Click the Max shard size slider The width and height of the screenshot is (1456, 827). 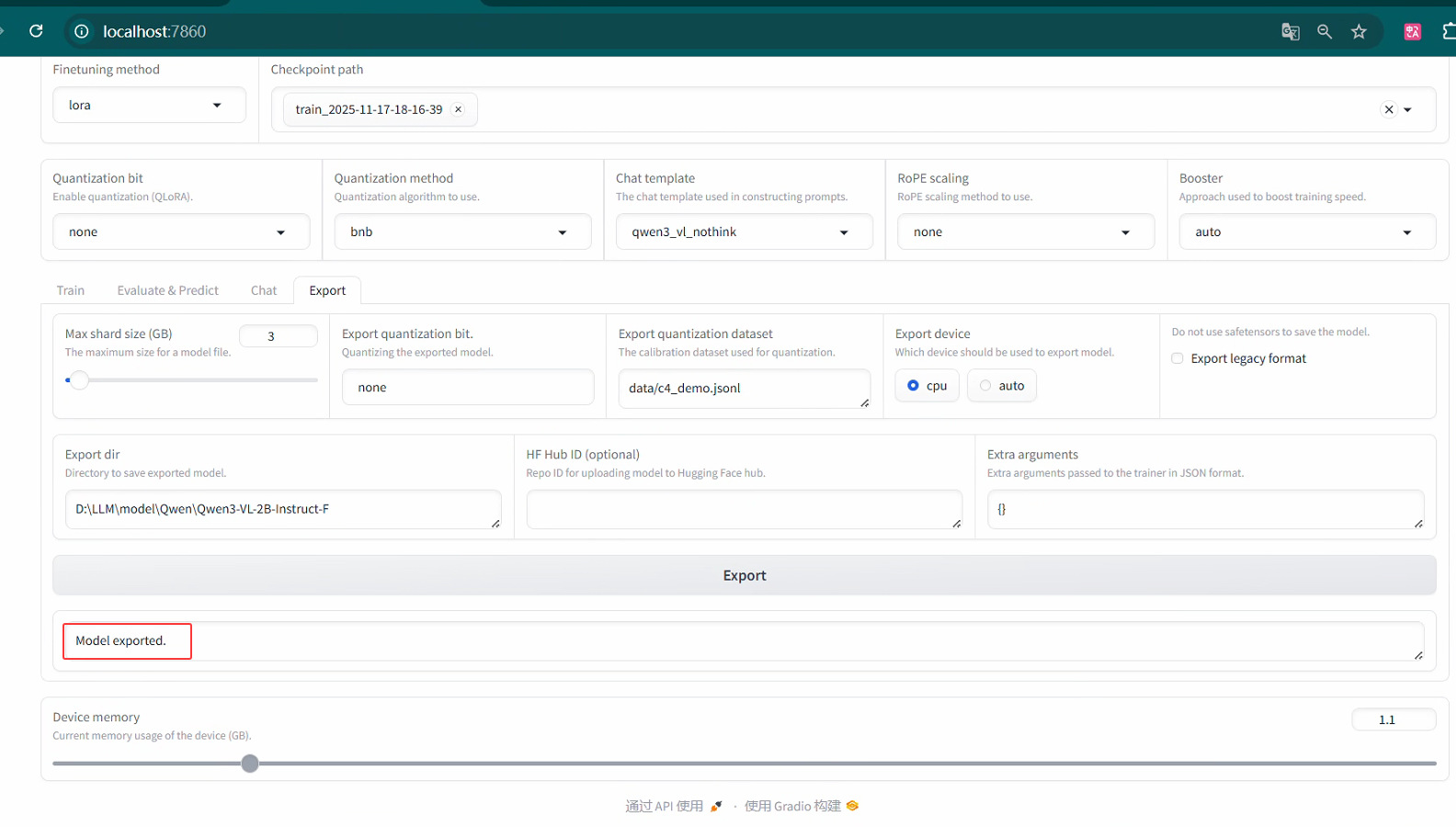[x=191, y=380]
